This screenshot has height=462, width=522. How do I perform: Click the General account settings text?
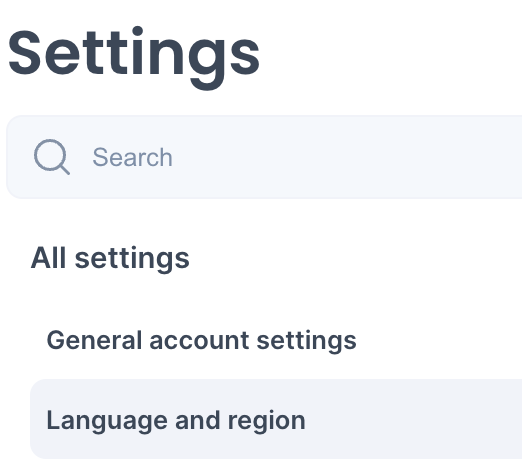pos(201,340)
